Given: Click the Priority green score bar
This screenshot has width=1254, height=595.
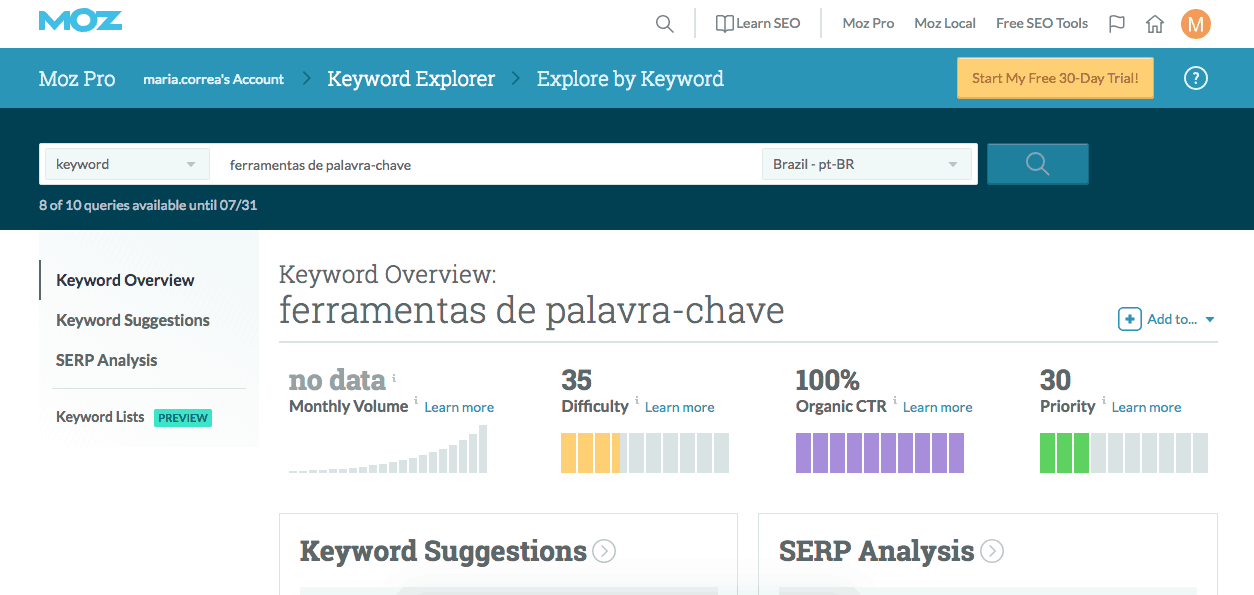Looking at the screenshot, I should (x=1124, y=453).
